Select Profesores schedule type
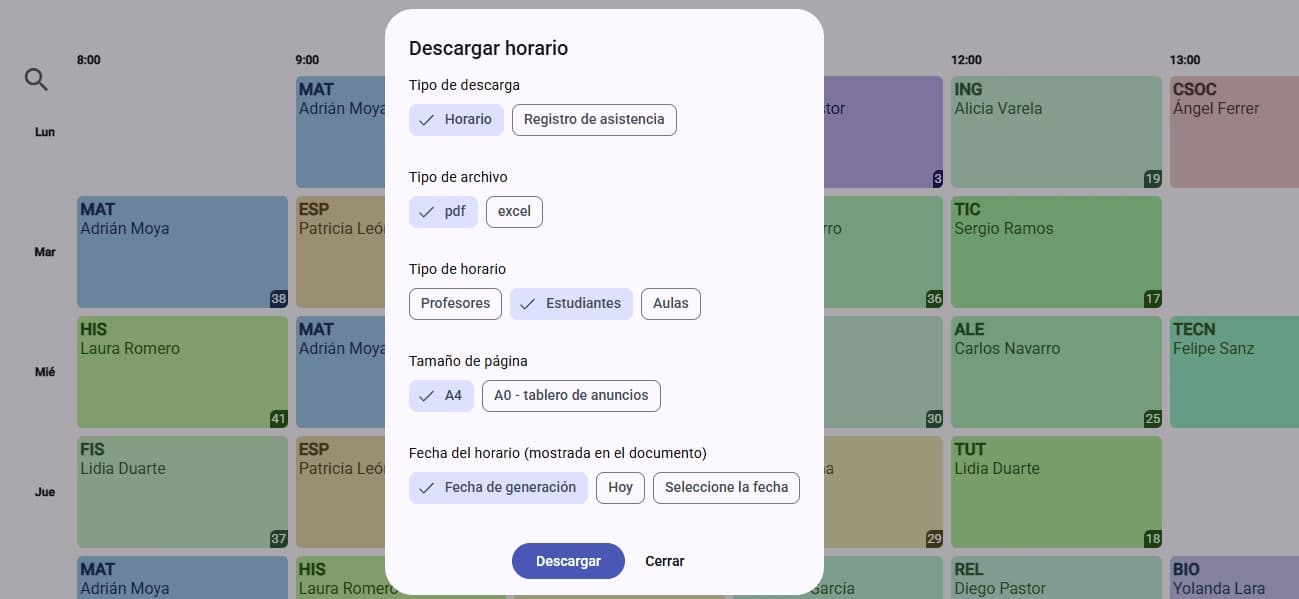The width and height of the screenshot is (1299, 599). click(455, 304)
